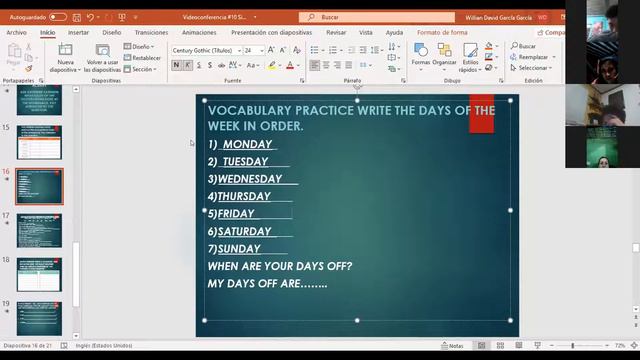Apply strikethrough formatting
The width and height of the screenshot is (640, 360).
click(221, 65)
